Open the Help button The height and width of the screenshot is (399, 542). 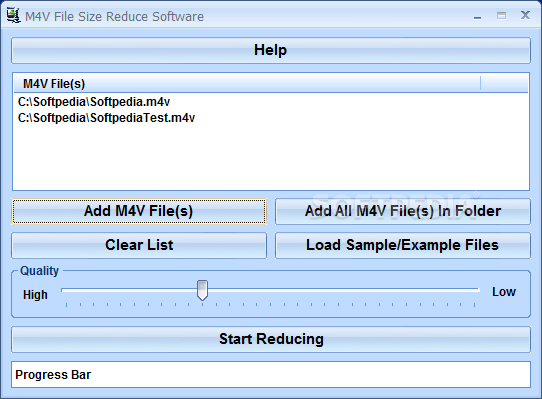[271, 50]
